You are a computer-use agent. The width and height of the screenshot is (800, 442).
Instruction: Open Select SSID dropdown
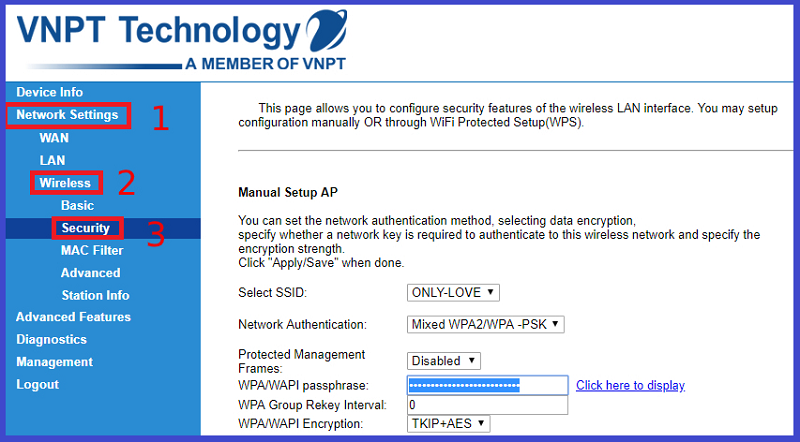tap(453, 293)
